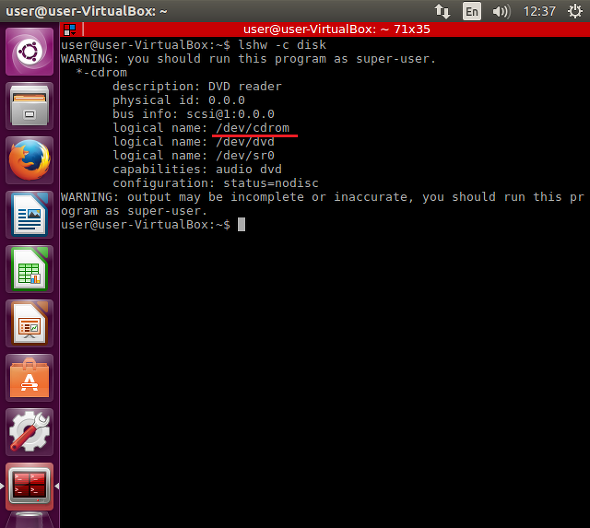
Task: Click the first WARNING super-user line
Action: [248, 59]
